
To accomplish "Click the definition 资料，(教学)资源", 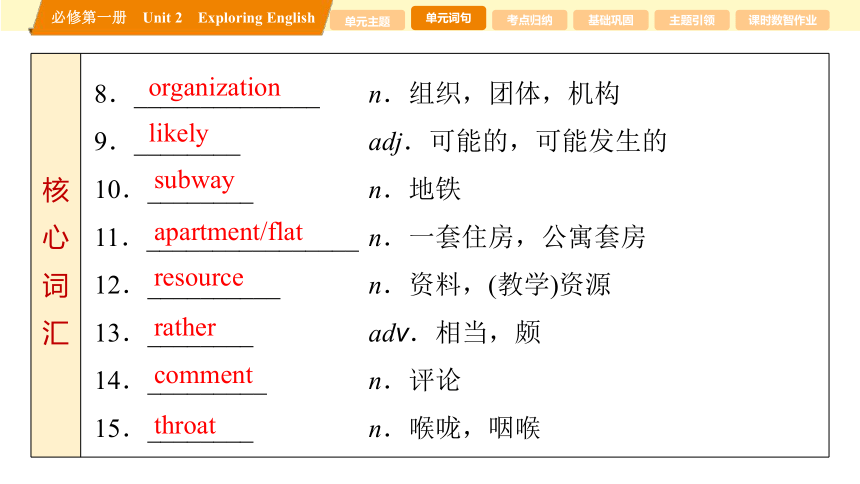I will pos(510,285).
